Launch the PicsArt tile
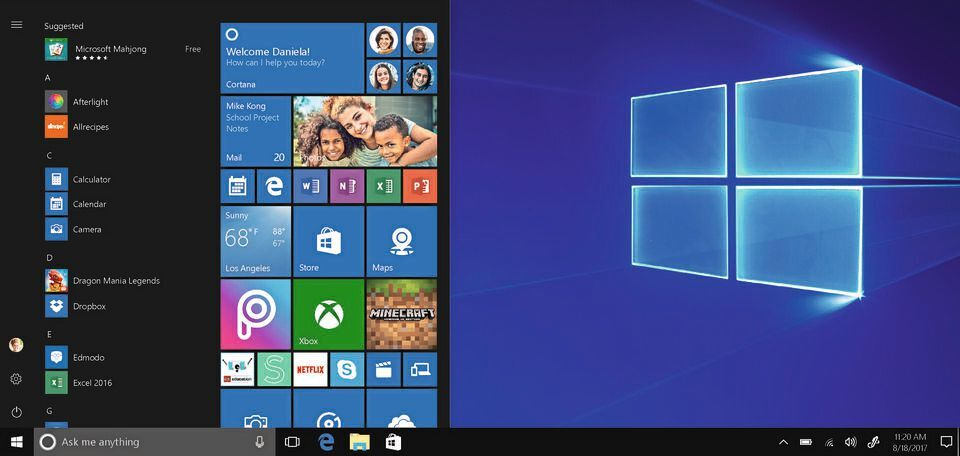This screenshot has width=960, height=456. pos(255,314)
